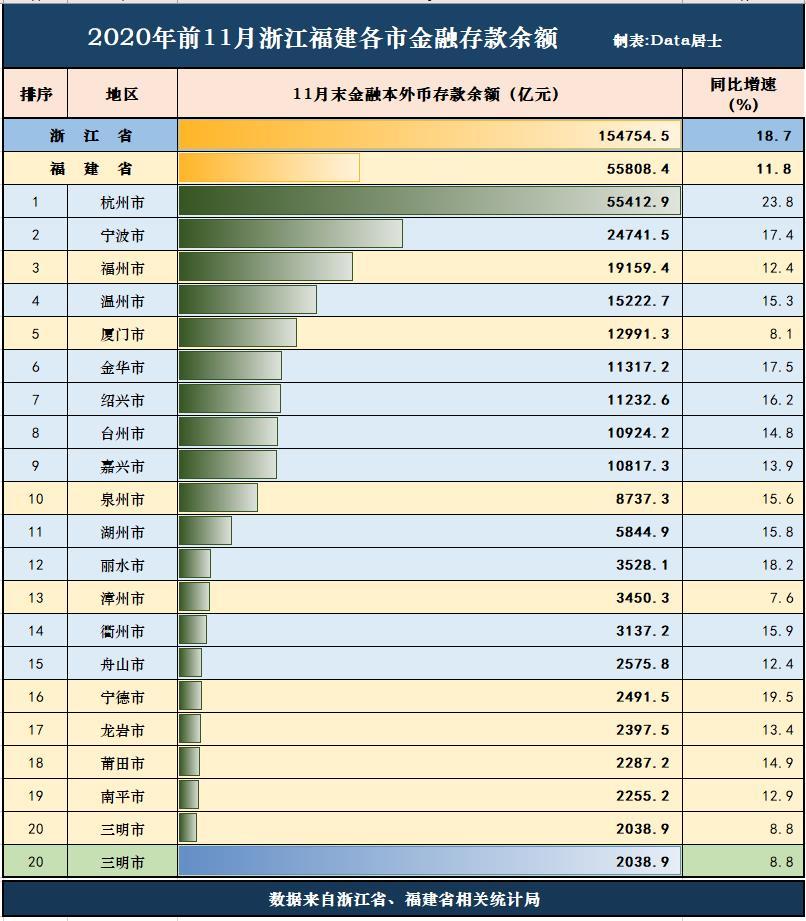Click the '福州市' cell
This screenshot has width=806, height=921.
tap(122, 268)
